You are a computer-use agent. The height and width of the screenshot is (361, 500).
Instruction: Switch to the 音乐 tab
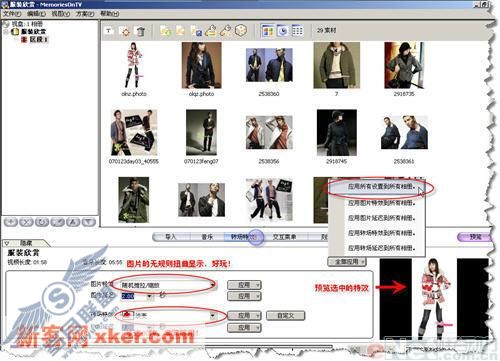[x=207, y=237]
